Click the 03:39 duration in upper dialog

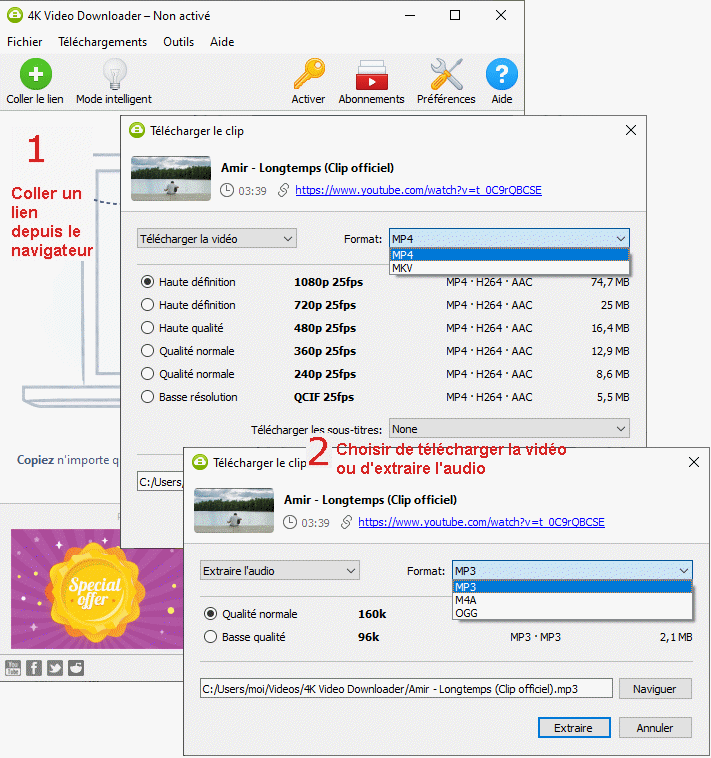[252, 190]
